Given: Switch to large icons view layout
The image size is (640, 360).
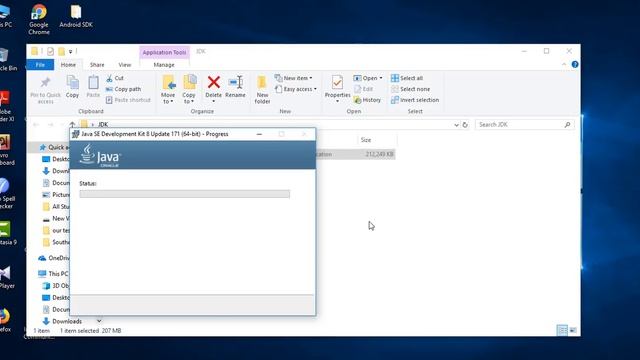Looking at the screenshot, I should click(573, 330).
